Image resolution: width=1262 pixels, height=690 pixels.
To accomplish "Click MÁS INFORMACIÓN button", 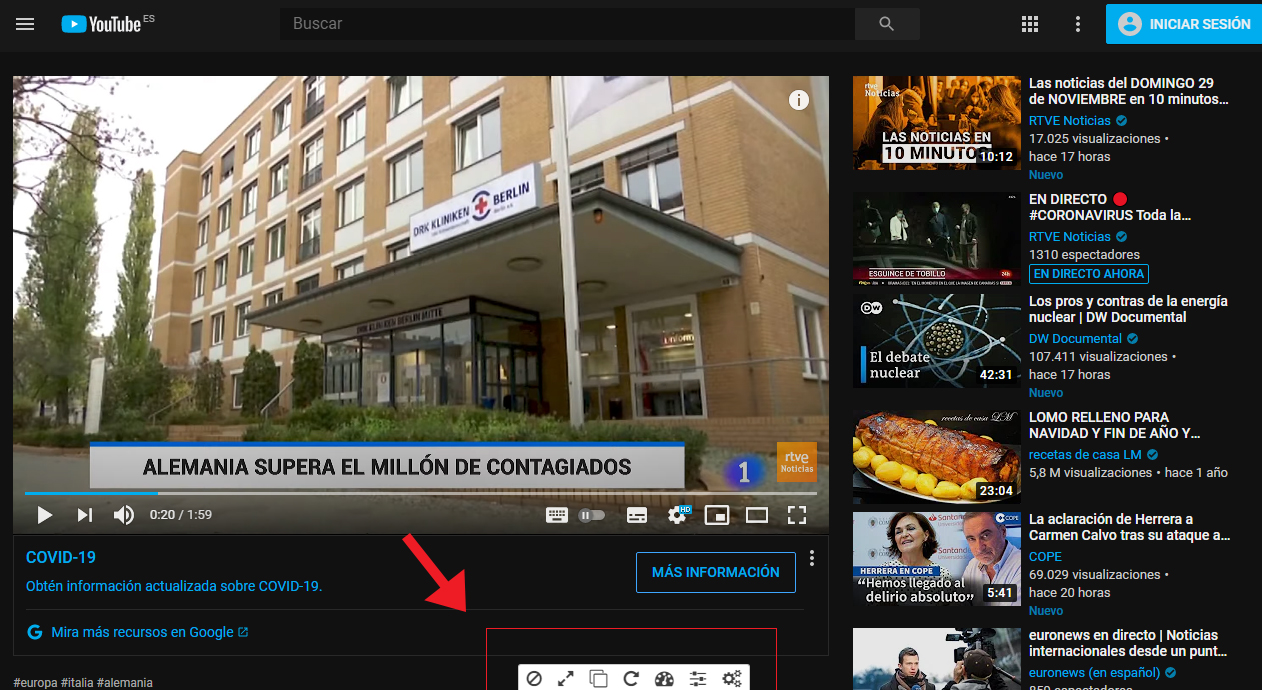I will [716, 572].
